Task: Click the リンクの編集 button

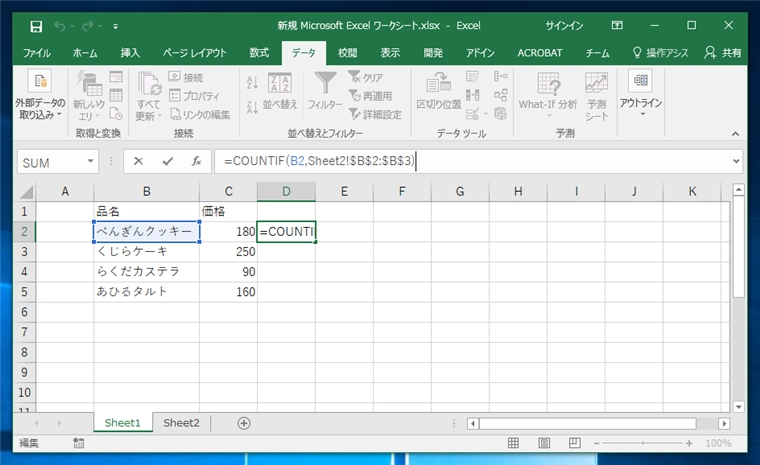Action: point(200,114)
